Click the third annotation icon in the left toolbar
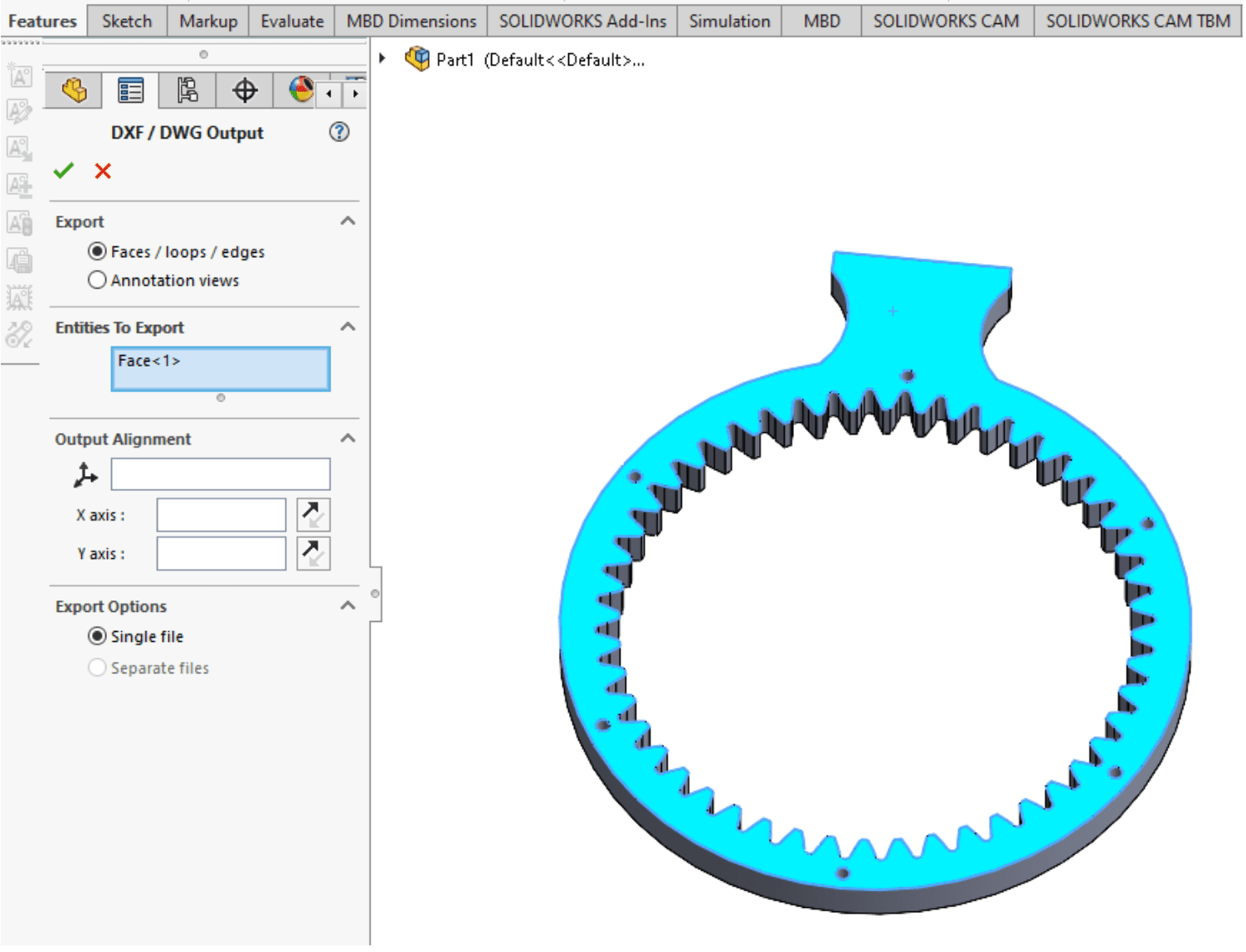Image resolution: width=1246 pixels, height=952 pixels. click(x=20, y=148)
